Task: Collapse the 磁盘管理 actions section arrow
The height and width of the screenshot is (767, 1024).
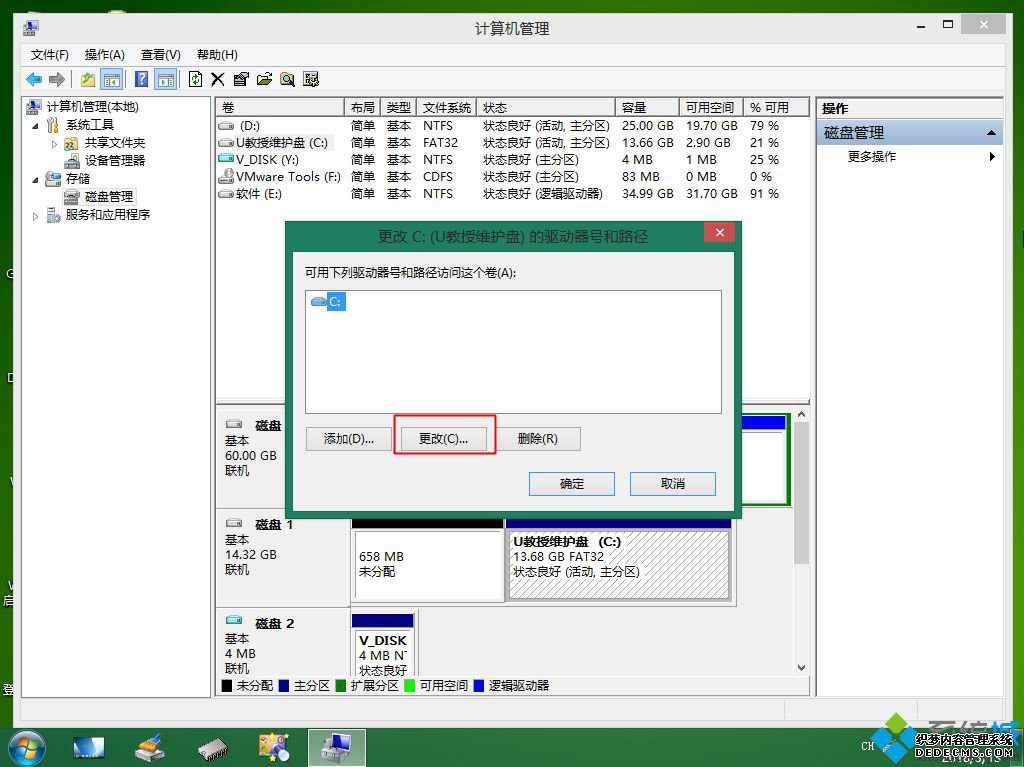Action: pos(991,133)
